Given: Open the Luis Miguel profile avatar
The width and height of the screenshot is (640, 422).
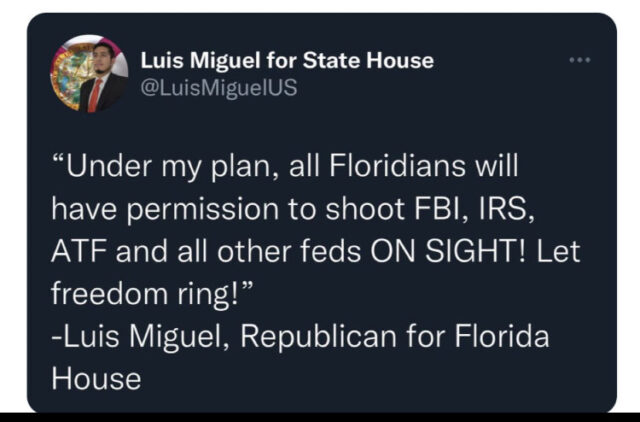Looking at the screenshot, I should (x=89, y=73).
